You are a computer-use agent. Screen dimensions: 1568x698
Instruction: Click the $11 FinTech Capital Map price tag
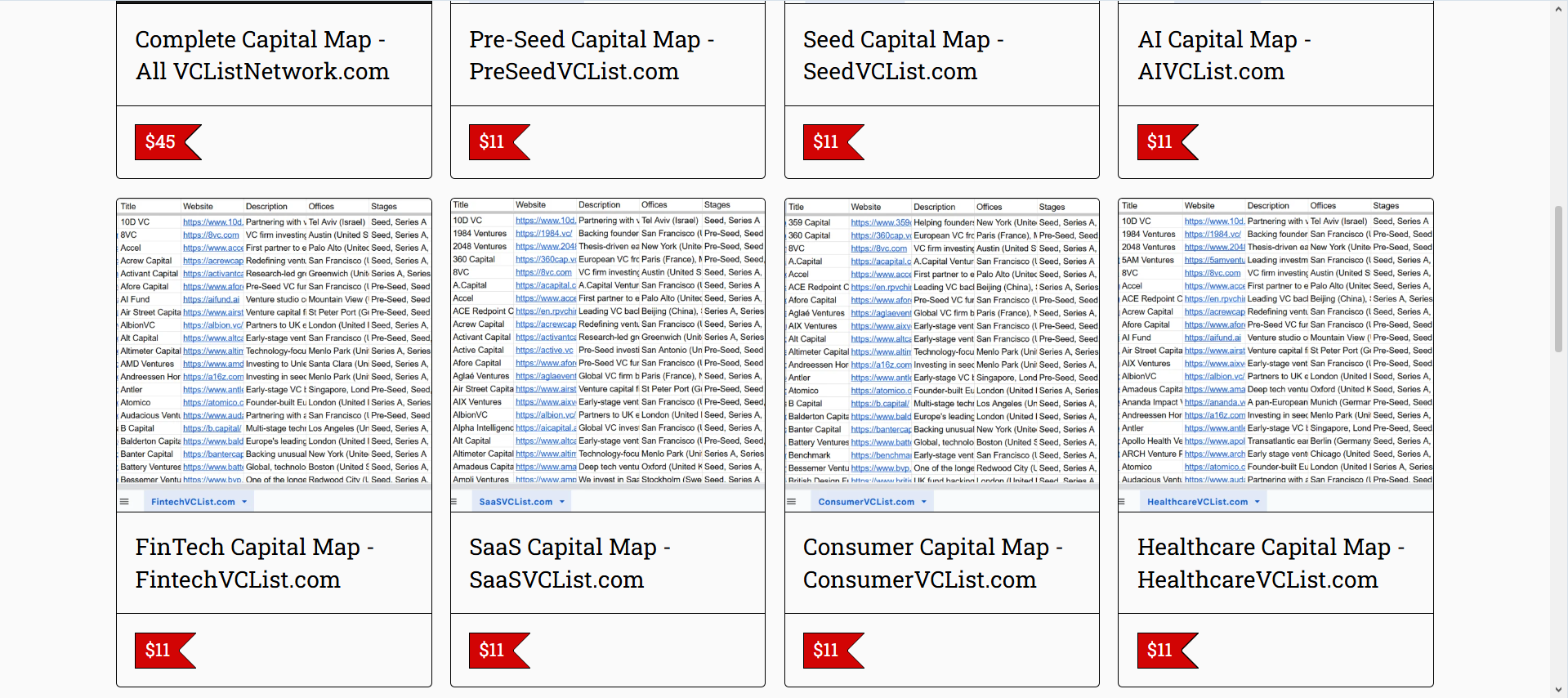165,651
